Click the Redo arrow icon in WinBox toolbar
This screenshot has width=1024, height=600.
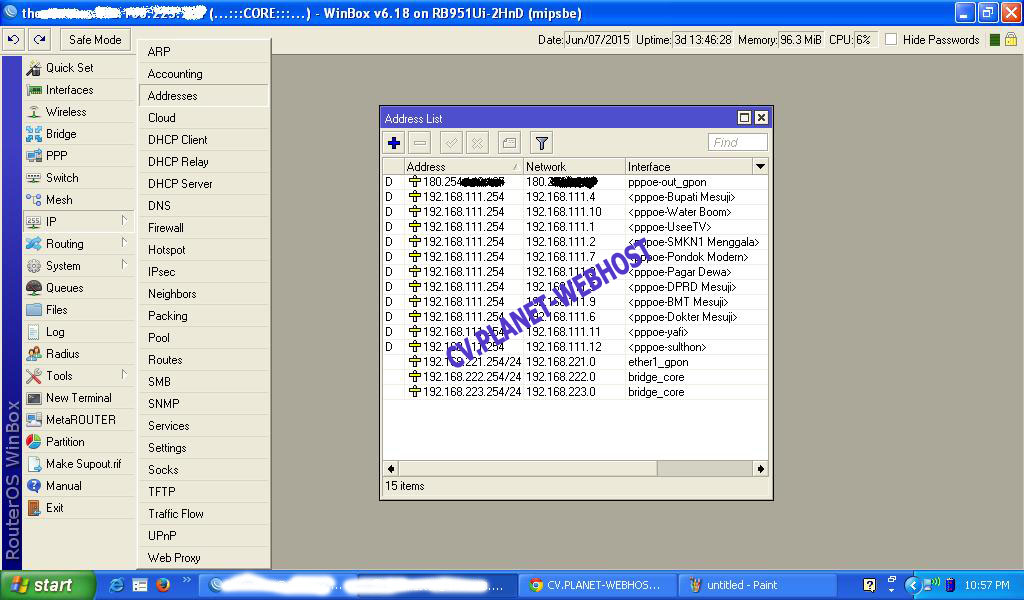39,40
